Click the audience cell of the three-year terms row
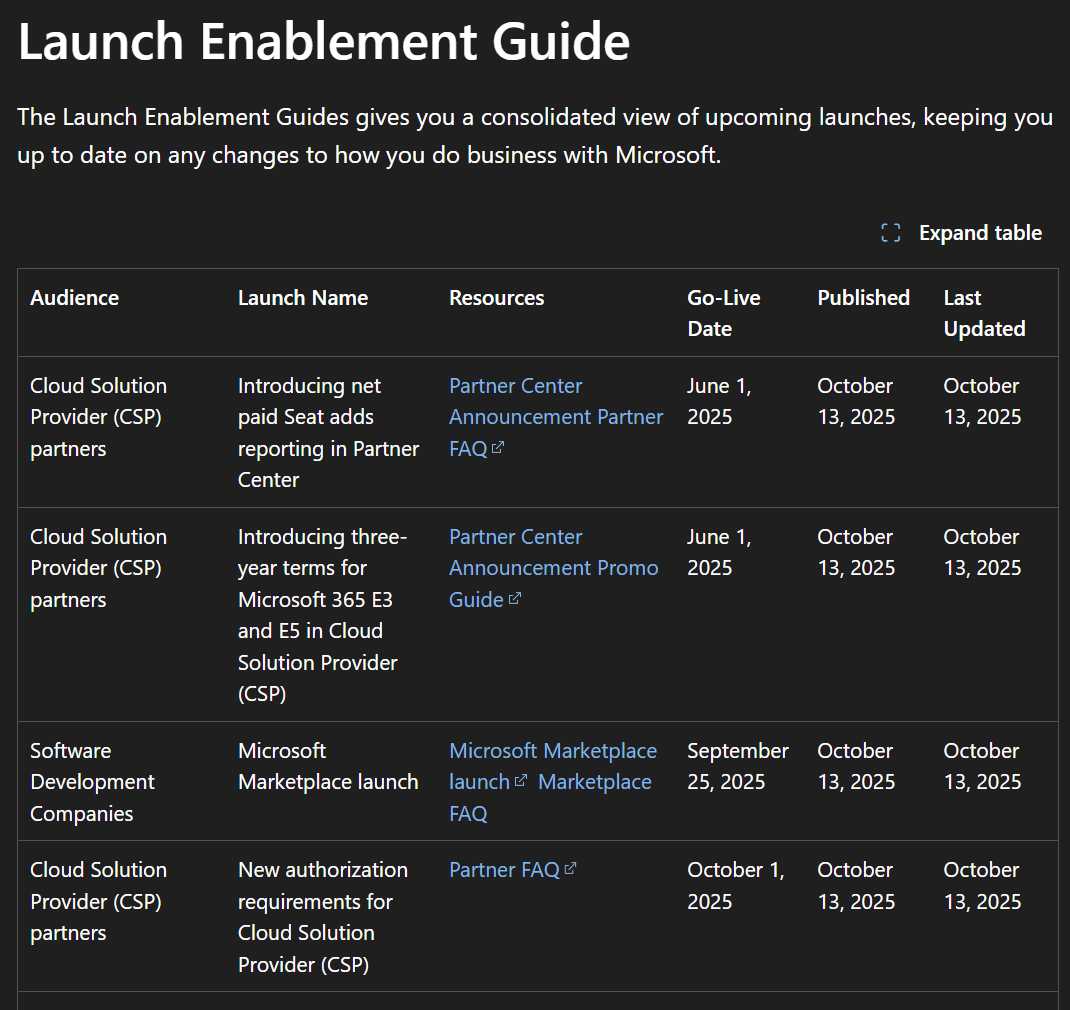 tap(98, 568)
